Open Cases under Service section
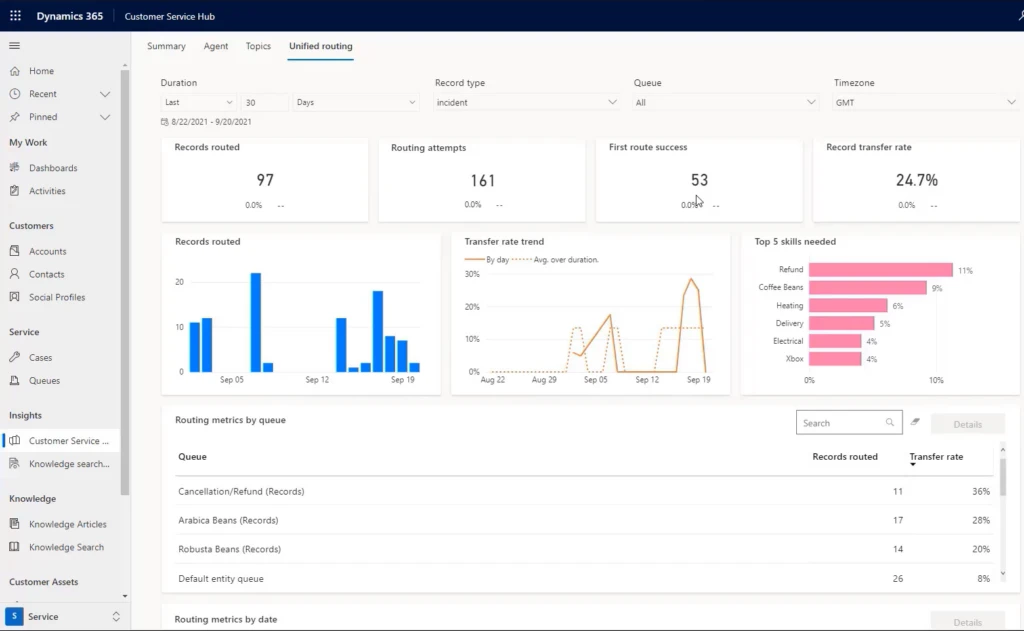The image size is (1024, 631). click(x=40, y=357)
